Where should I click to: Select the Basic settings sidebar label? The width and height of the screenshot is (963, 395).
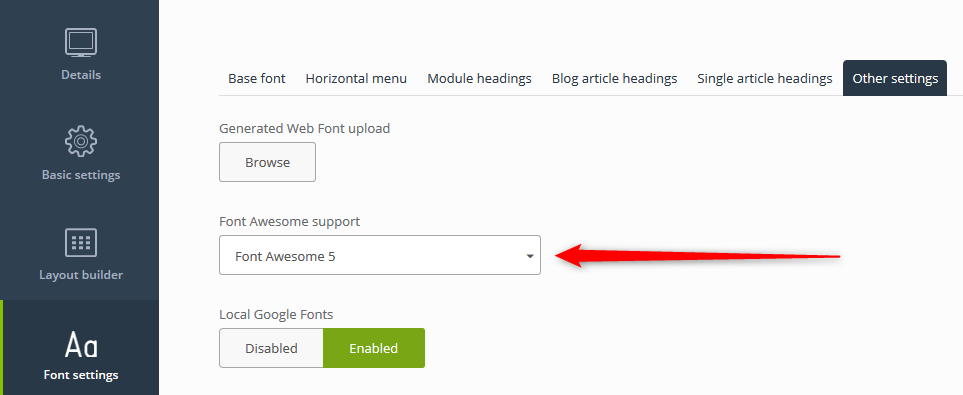click(80, 175)
